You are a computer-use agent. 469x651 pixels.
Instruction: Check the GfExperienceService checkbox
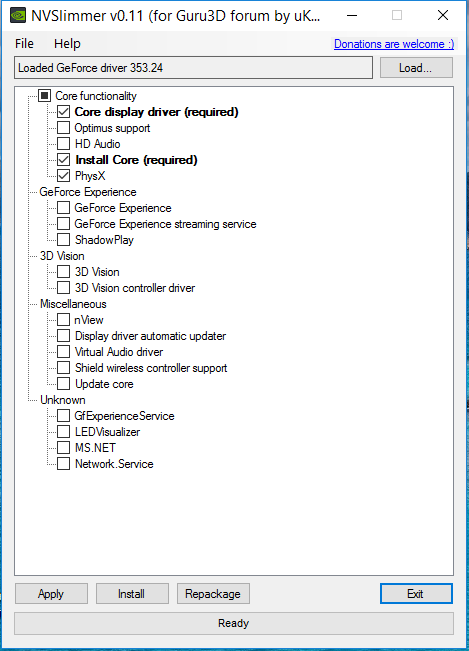[64, 416]
